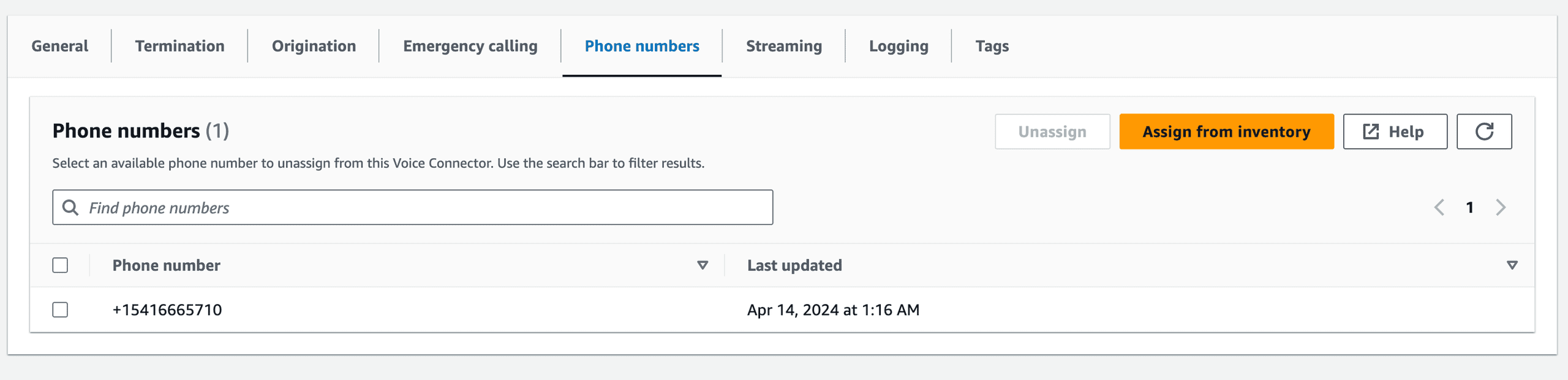Sort by Last updated column arrow
Image resolution: width=1568 pixels, height=380 pixels.
[1512, 265]
